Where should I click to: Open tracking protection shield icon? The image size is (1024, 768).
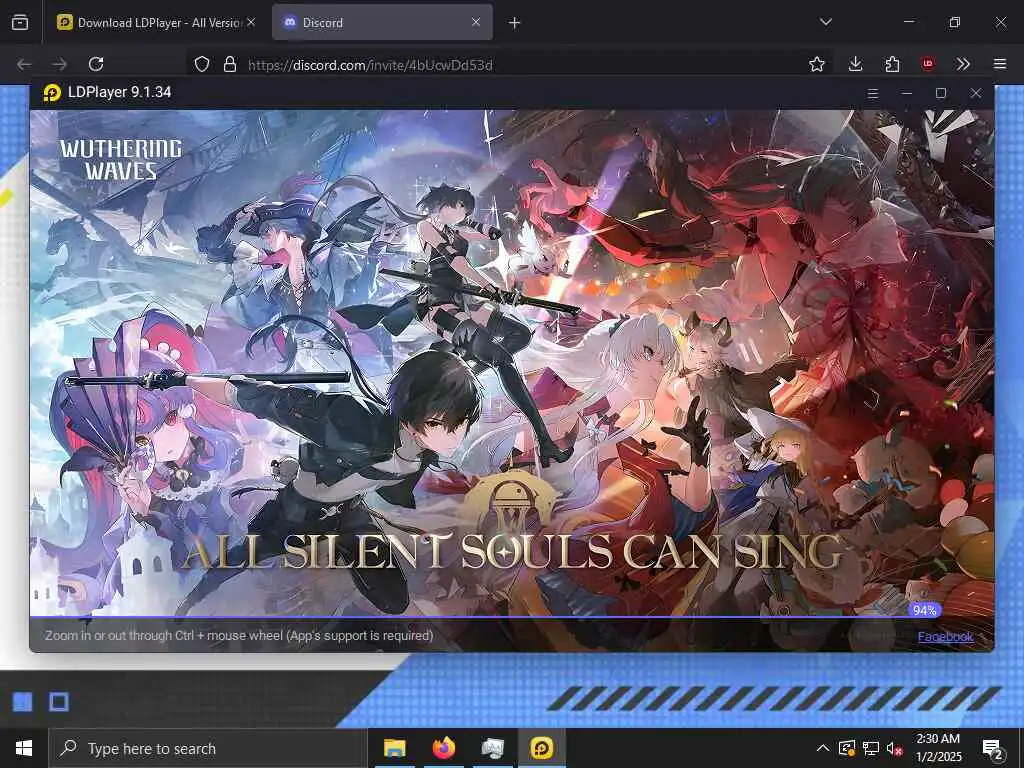(x=202, y=64)
